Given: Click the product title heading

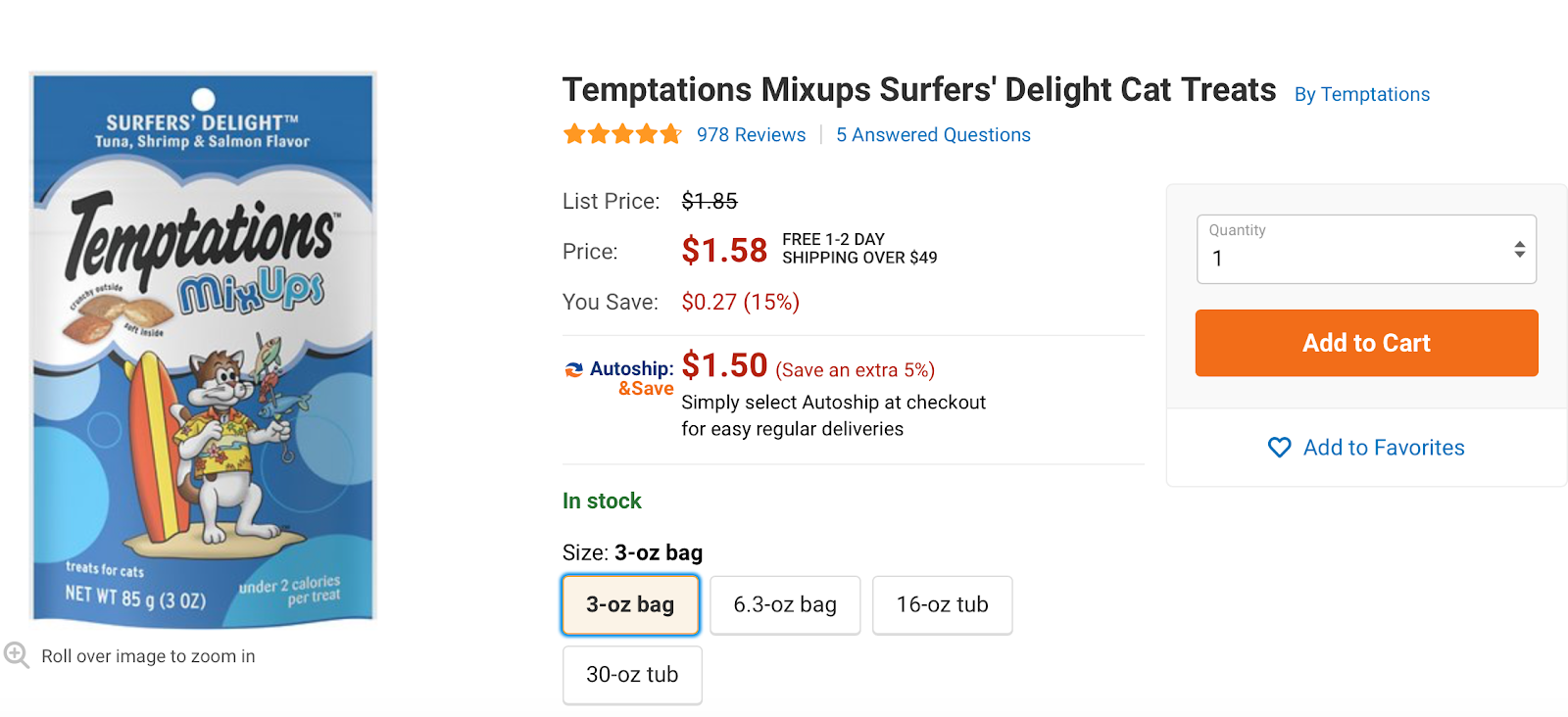Looking at the screenshot, I should pyautogui.click(x=918, y=90).
